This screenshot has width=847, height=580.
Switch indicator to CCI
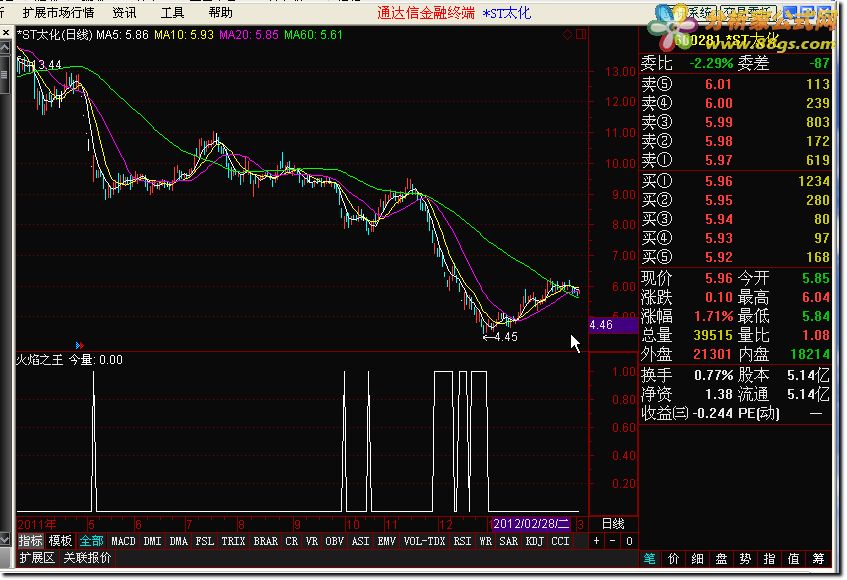(x=560, y=541)
